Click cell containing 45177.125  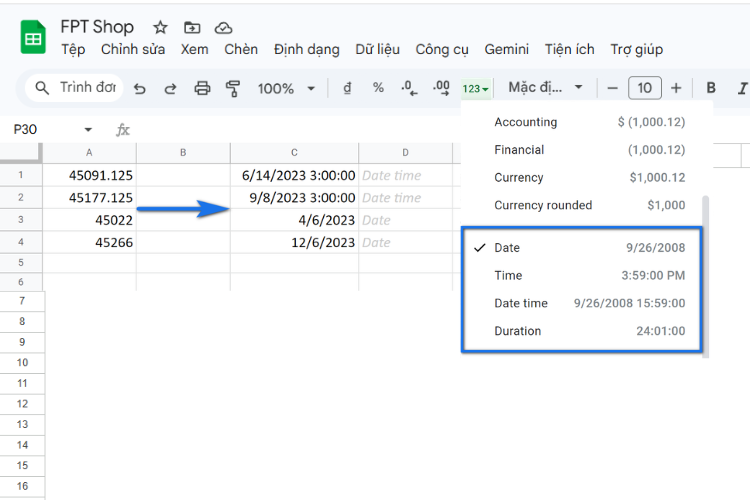point(89,198)
